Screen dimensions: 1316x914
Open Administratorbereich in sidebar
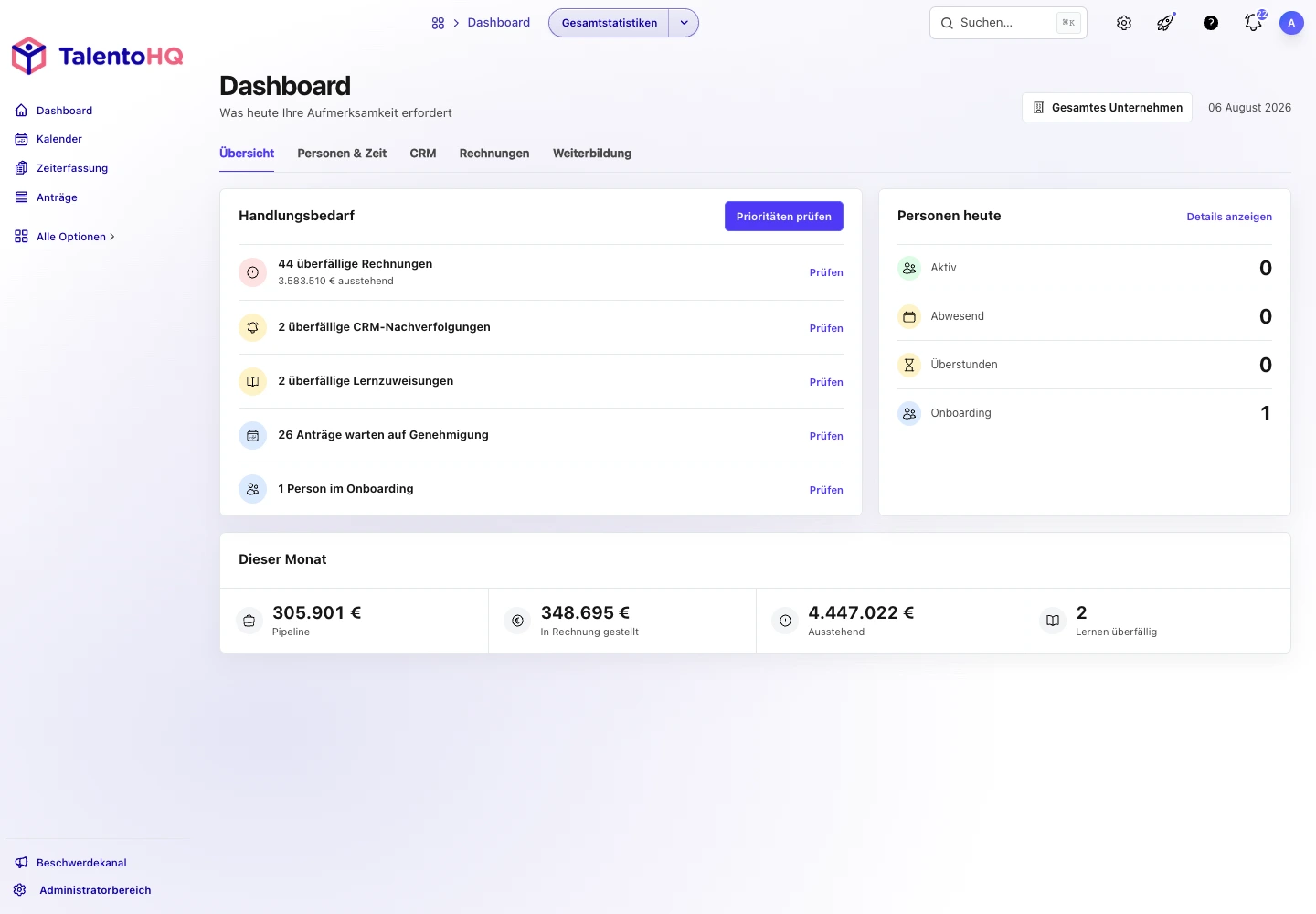tap(95, 890)
